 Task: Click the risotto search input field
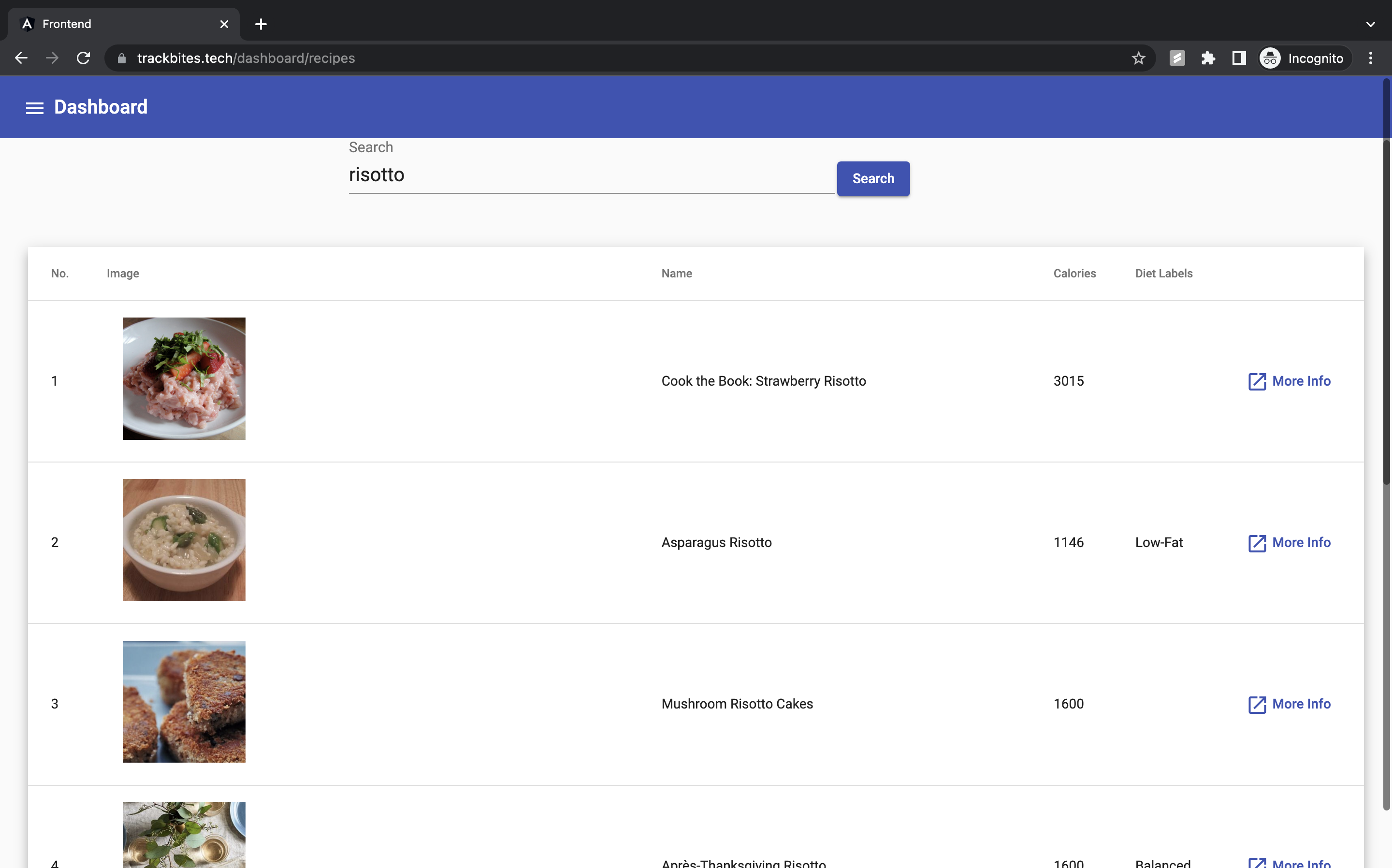pyautogui.click(x=591, y=175)
